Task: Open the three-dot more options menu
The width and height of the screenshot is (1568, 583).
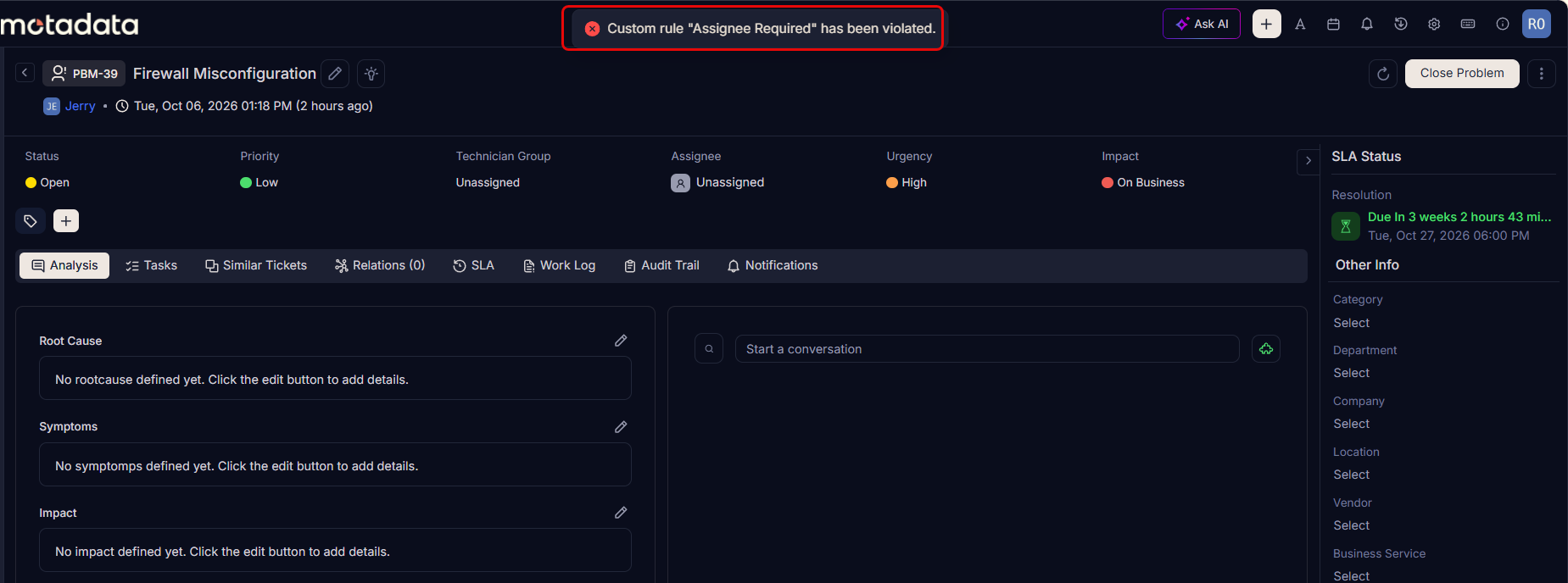Action: coord(1542,74)
